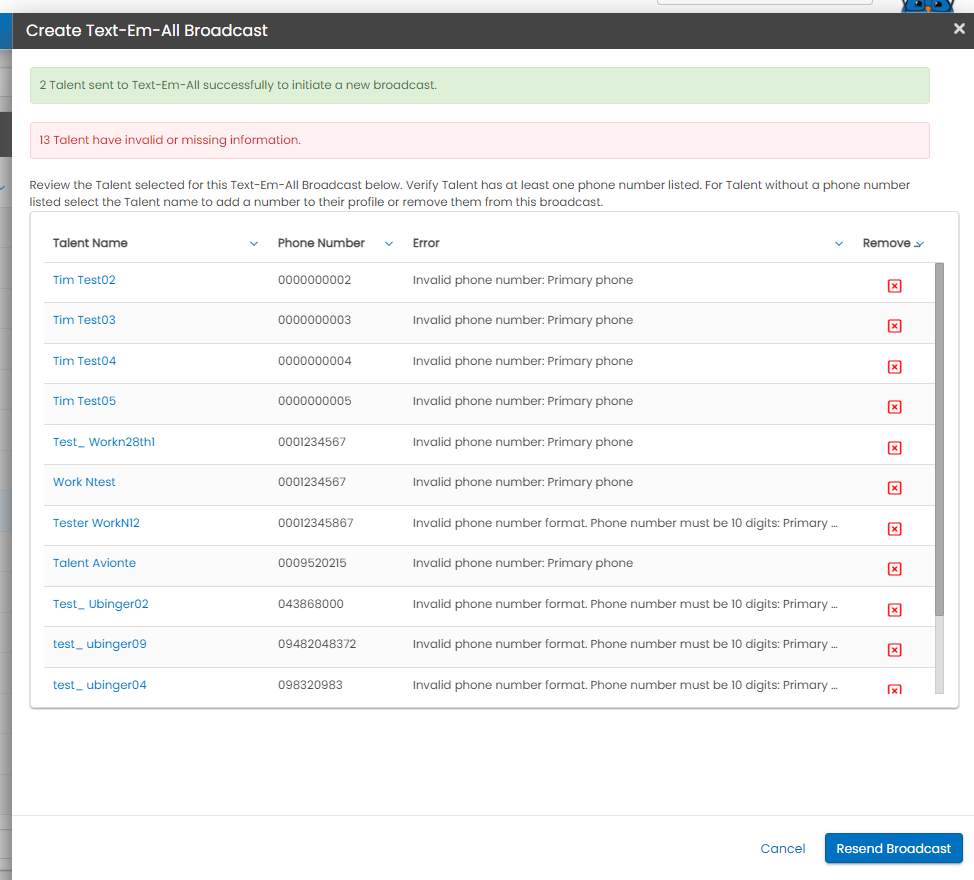The width and height of the screenshot is (974, 880).
Task: Click the red invalid information banner
Action: click(x=480, y=140)
